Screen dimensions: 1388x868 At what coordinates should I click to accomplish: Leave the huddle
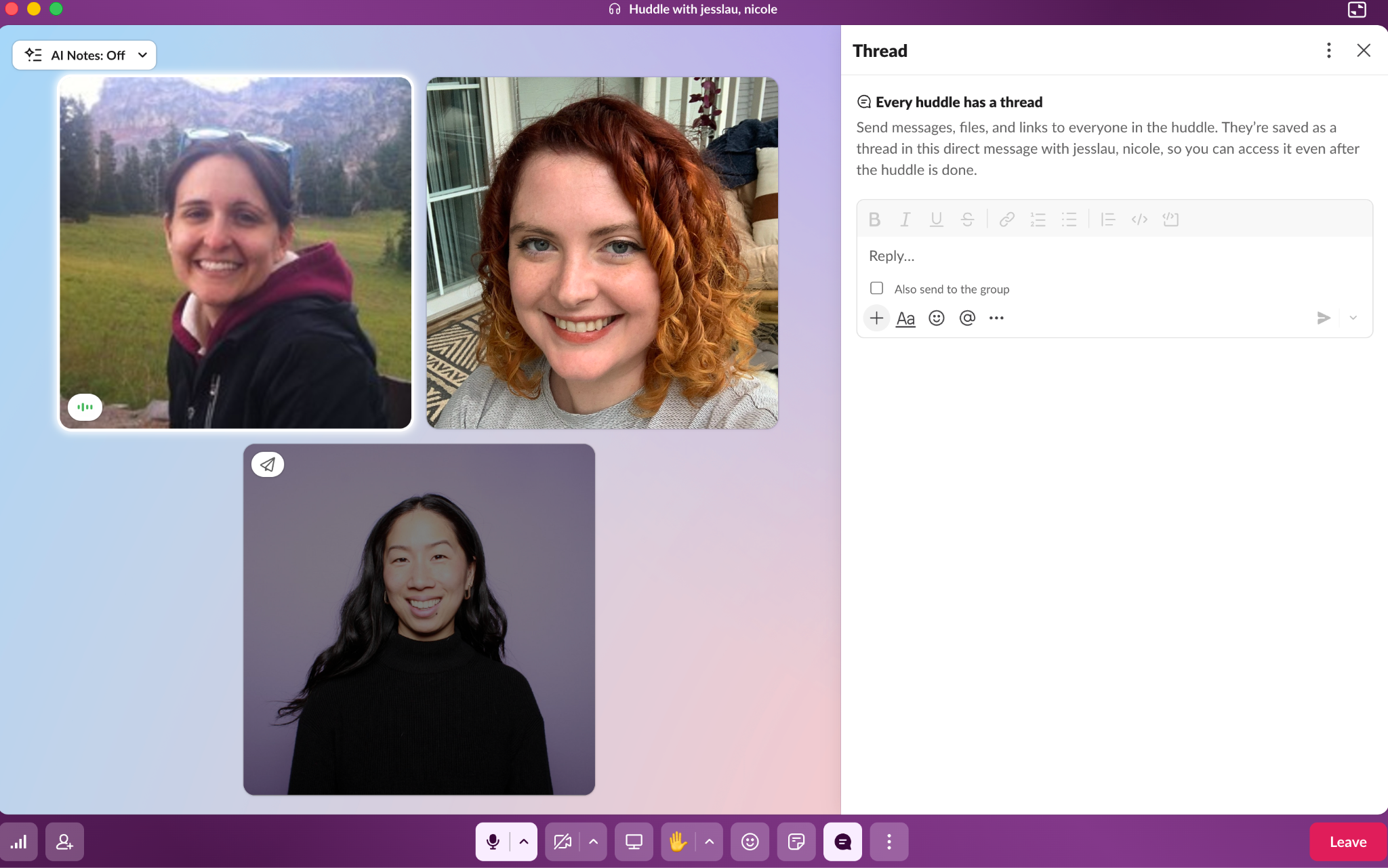(x=1348, y=842)
